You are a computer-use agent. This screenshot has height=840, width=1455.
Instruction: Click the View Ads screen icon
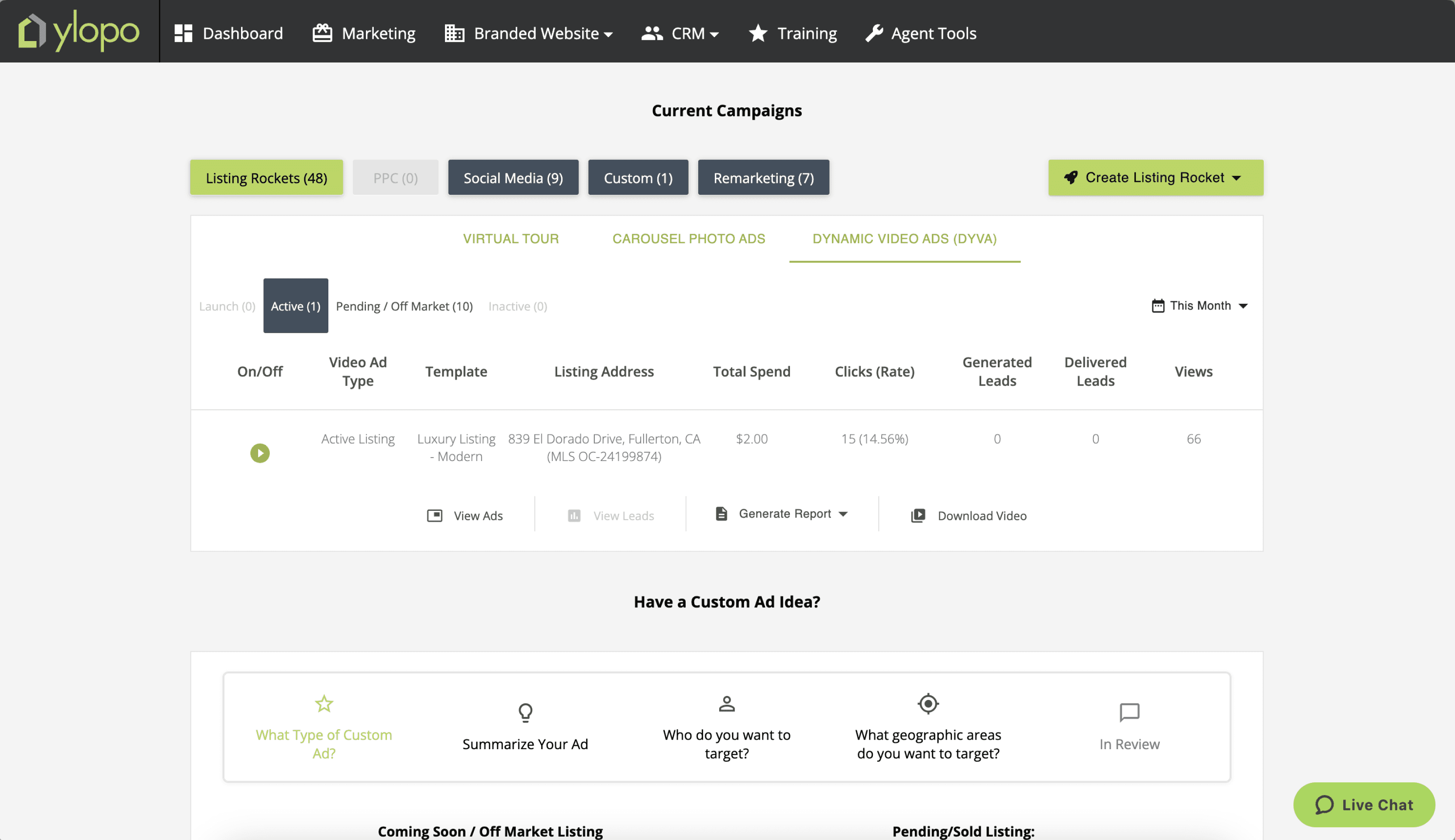pos(434,515)
